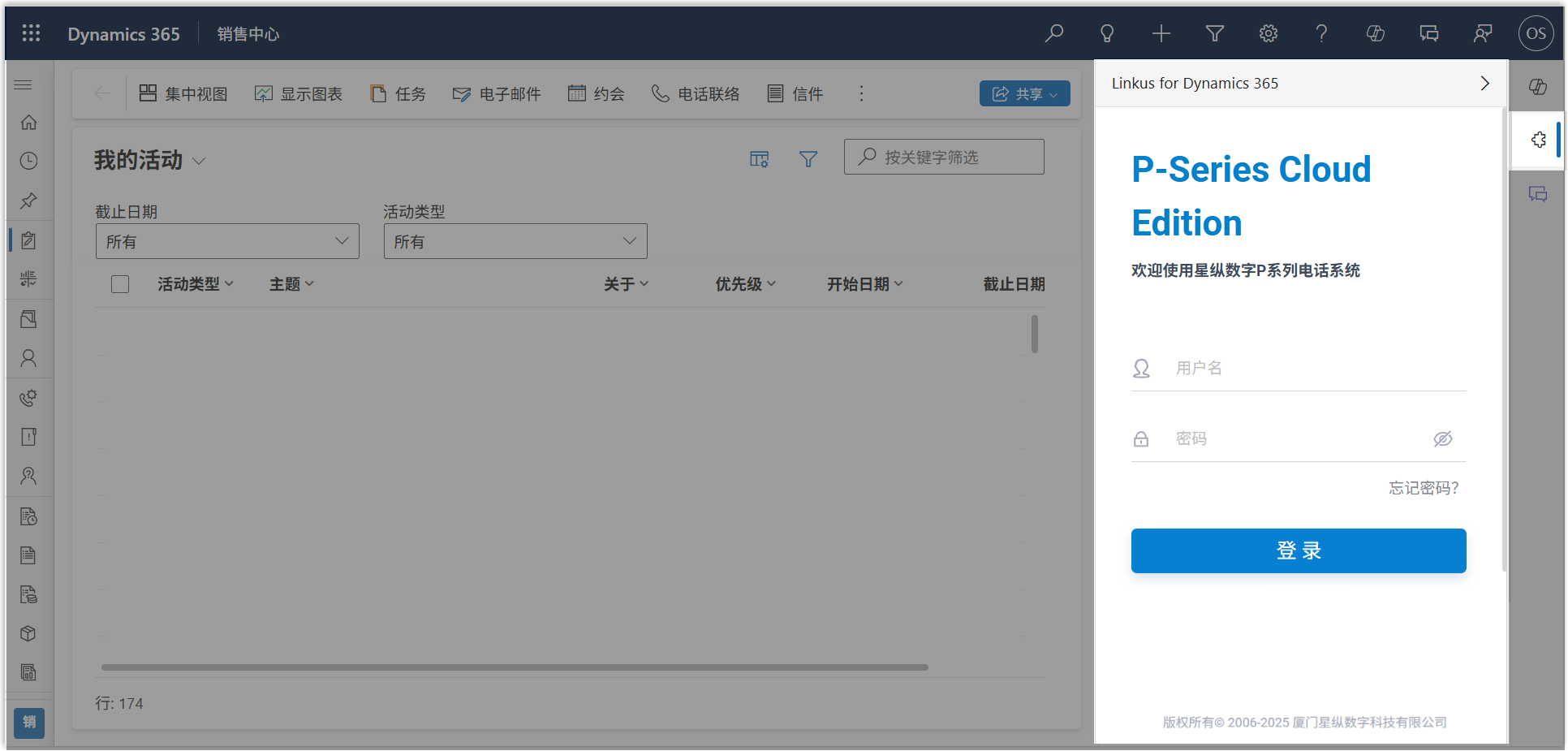The height and width of the screenshot is (751, 1568).
Task: Open the settings gear icon
Action: point(1268,33)
